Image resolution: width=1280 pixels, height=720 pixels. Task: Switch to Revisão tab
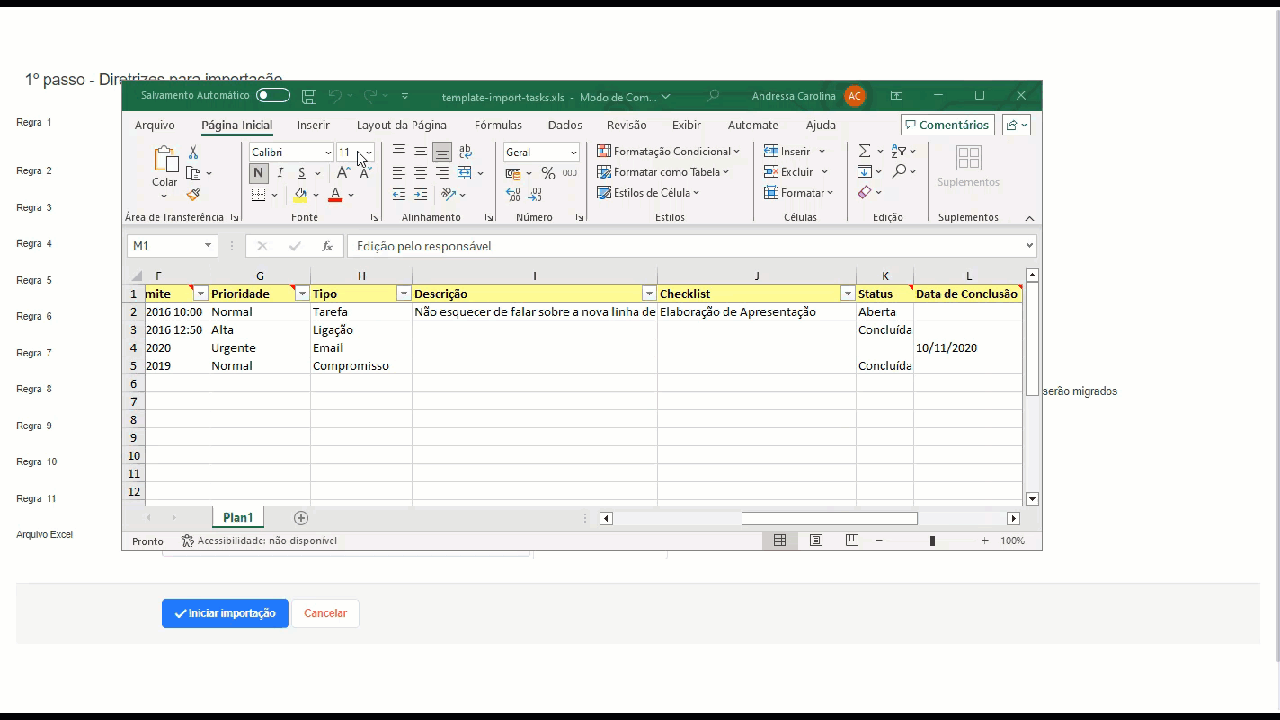pyautogui.click(x=626, y=125)
